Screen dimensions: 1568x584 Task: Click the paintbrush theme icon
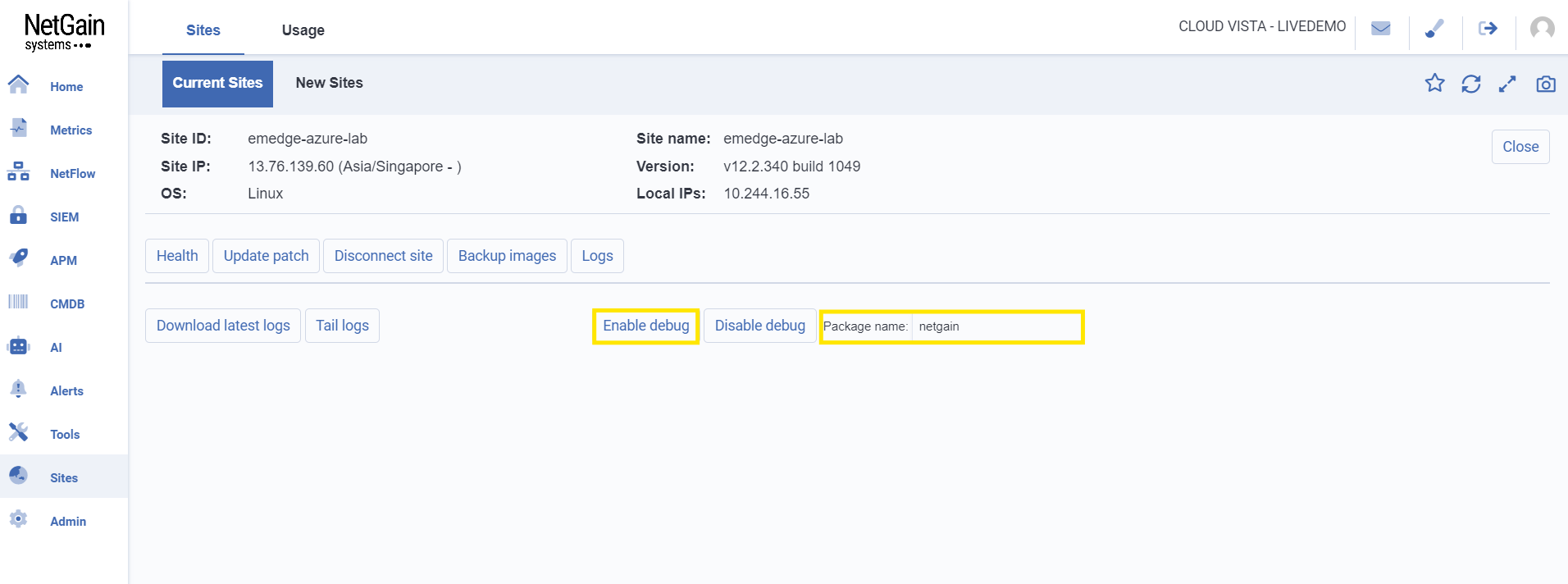[x=1434, y=29]
